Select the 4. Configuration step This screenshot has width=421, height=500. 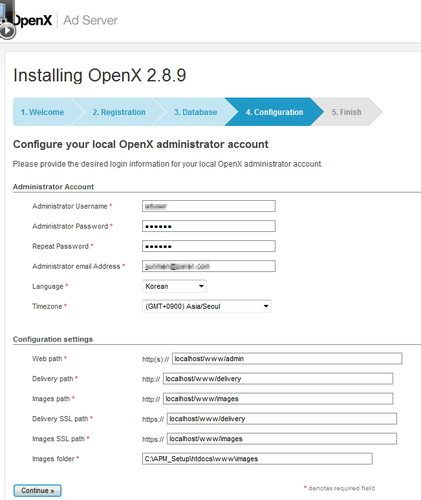[274, 112]
